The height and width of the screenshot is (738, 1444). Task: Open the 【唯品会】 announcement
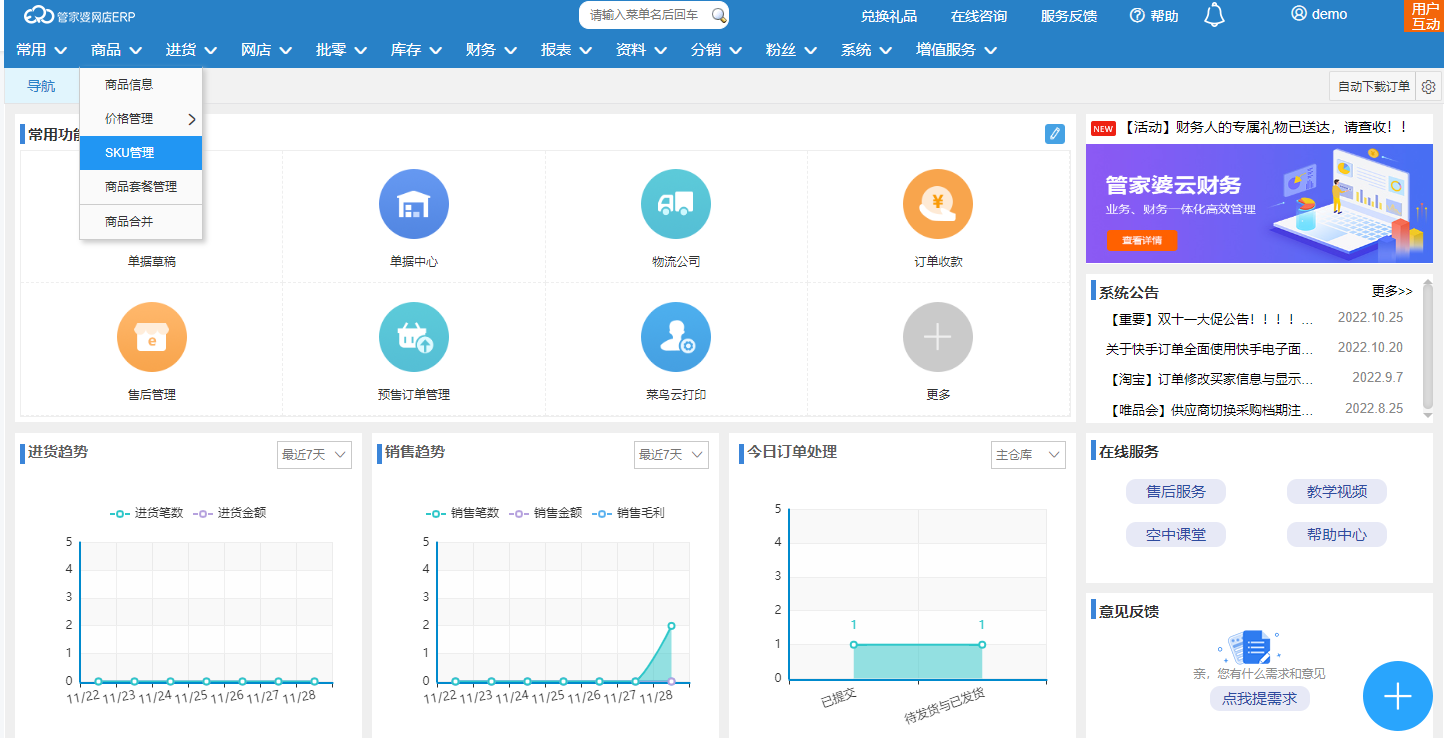(1209, 410)
